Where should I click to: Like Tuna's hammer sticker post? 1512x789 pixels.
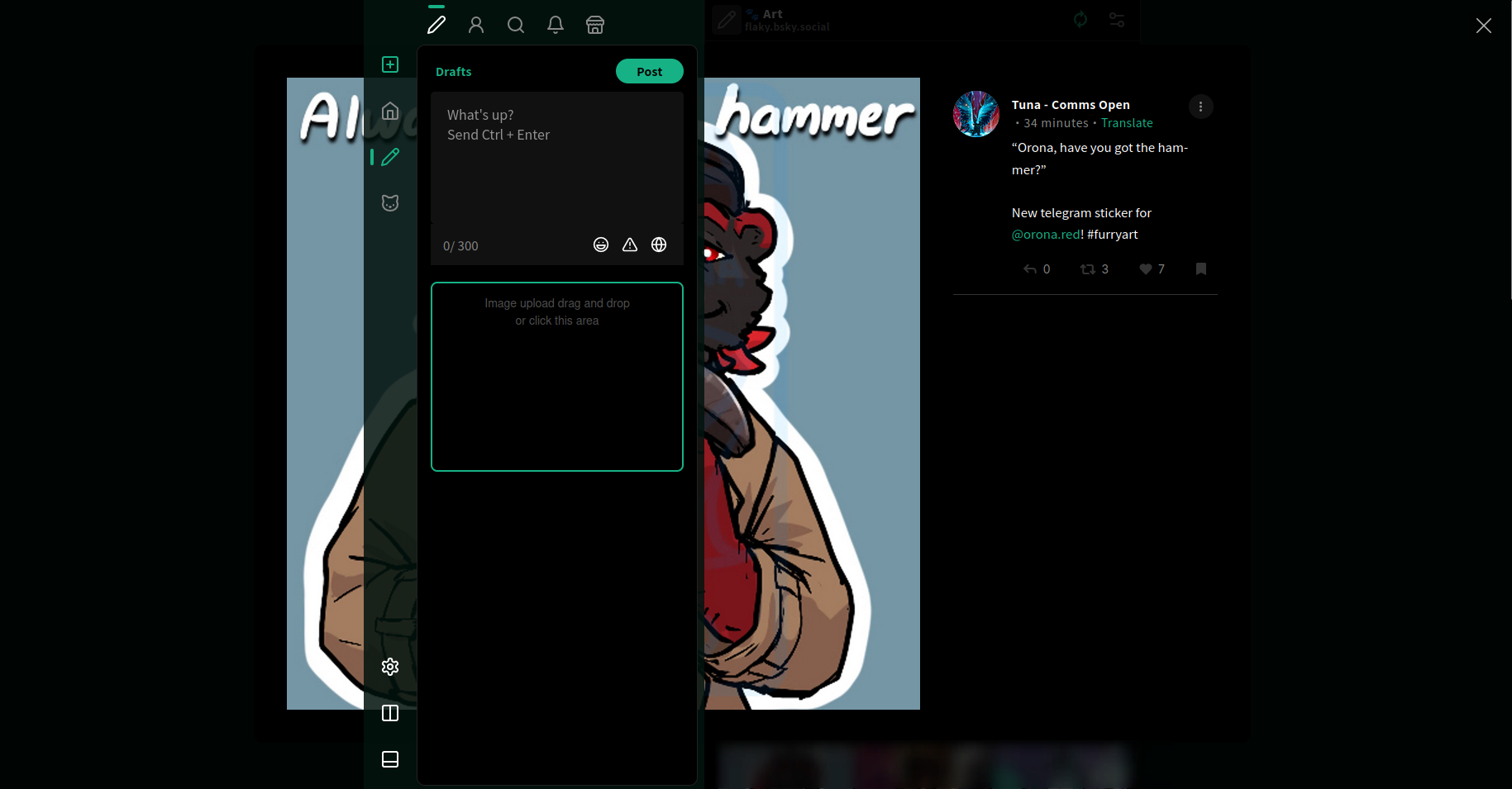coord(1145,269)
